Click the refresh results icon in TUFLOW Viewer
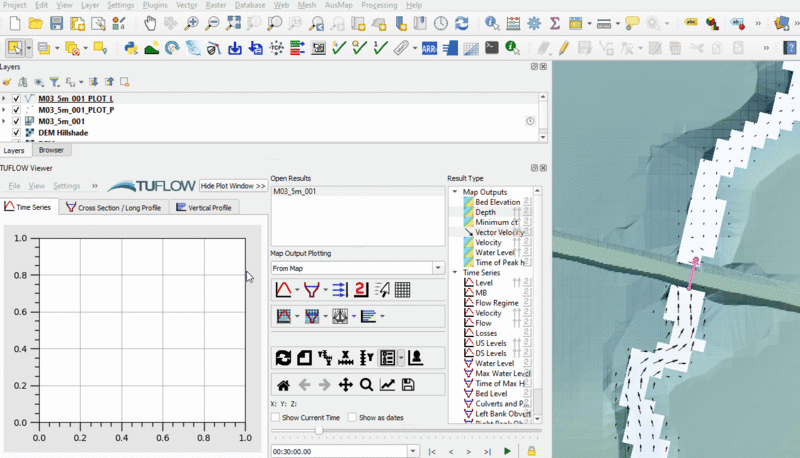This screenshot has width=800, height=458. pos(283,358)
